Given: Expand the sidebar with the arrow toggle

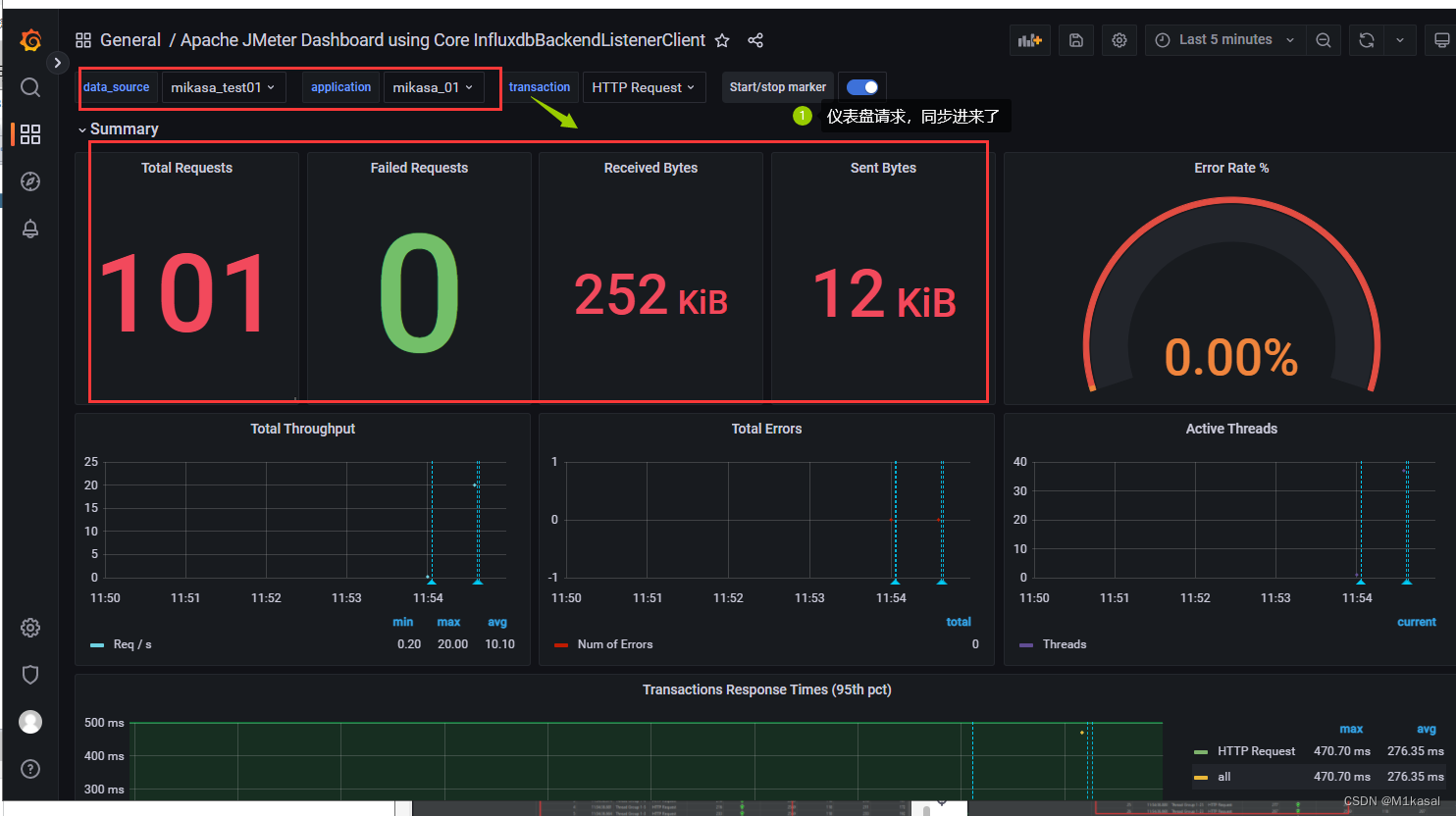Looking at the screenshot, I should pos(58,63).
